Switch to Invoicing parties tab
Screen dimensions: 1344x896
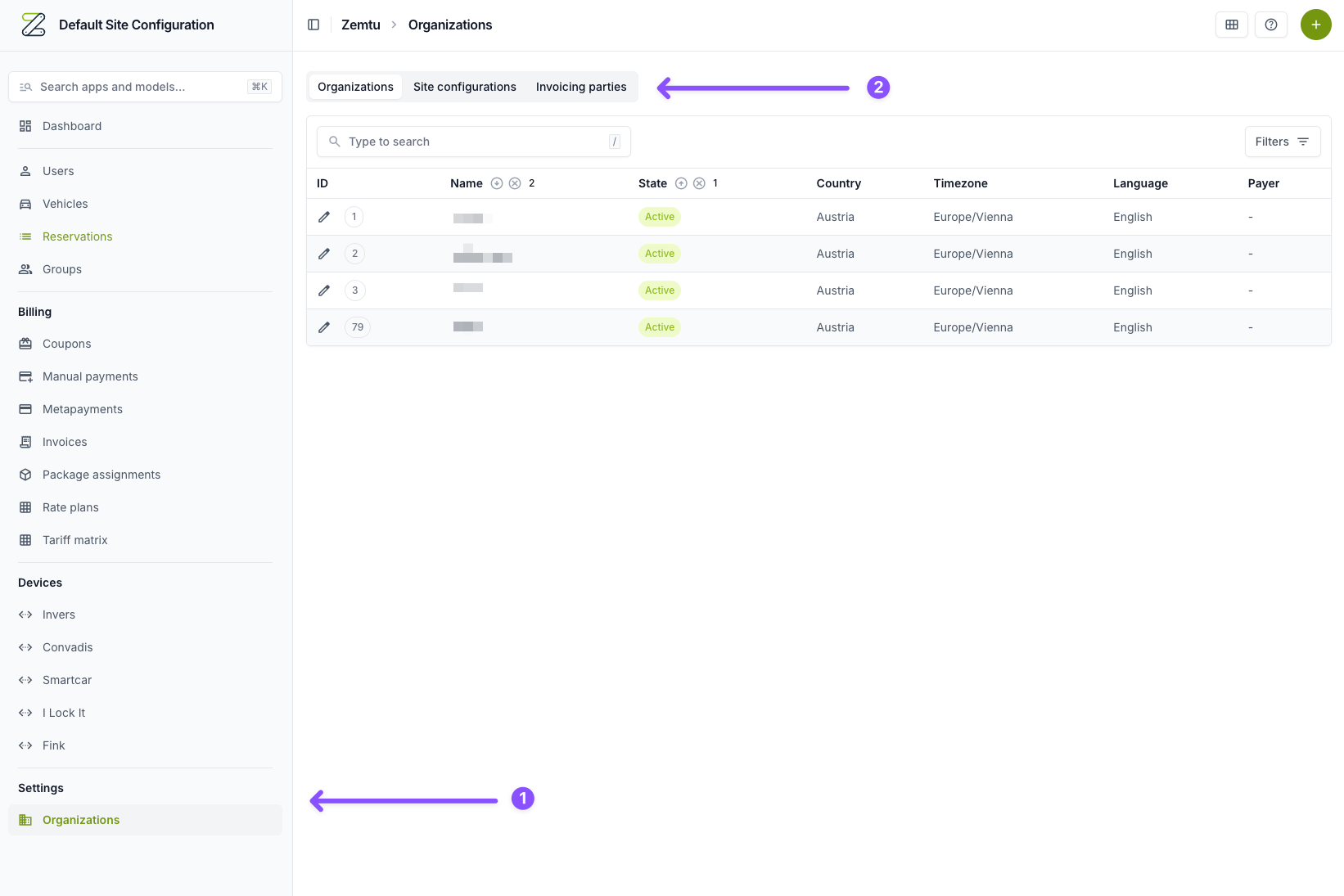click(581, 87)
